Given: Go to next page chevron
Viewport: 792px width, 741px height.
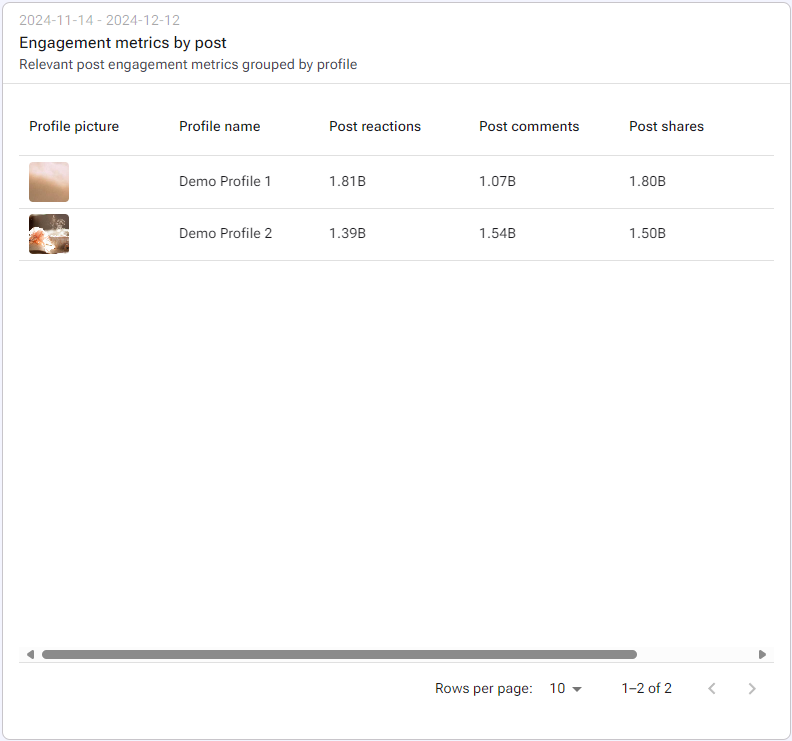Looking at the screenshot, I should (x=752, y=688).
